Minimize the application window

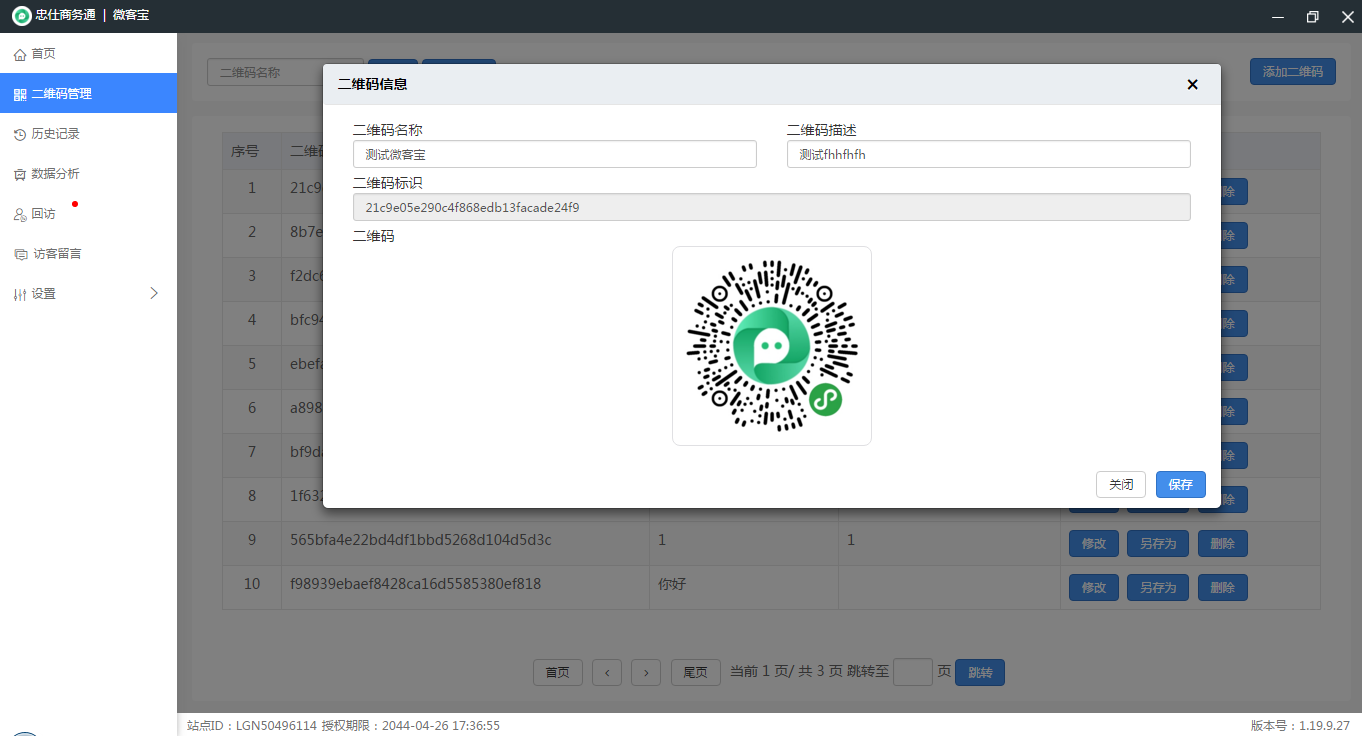click(x=1277, y=16)
